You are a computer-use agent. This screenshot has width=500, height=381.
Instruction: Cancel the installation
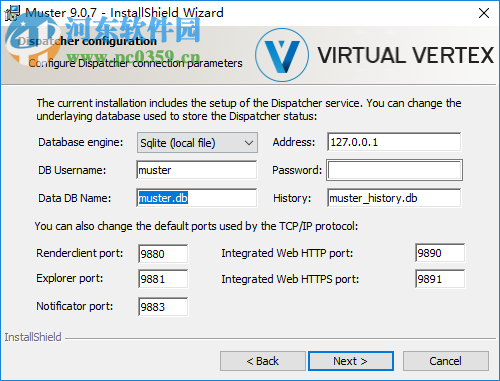[446, 361]
